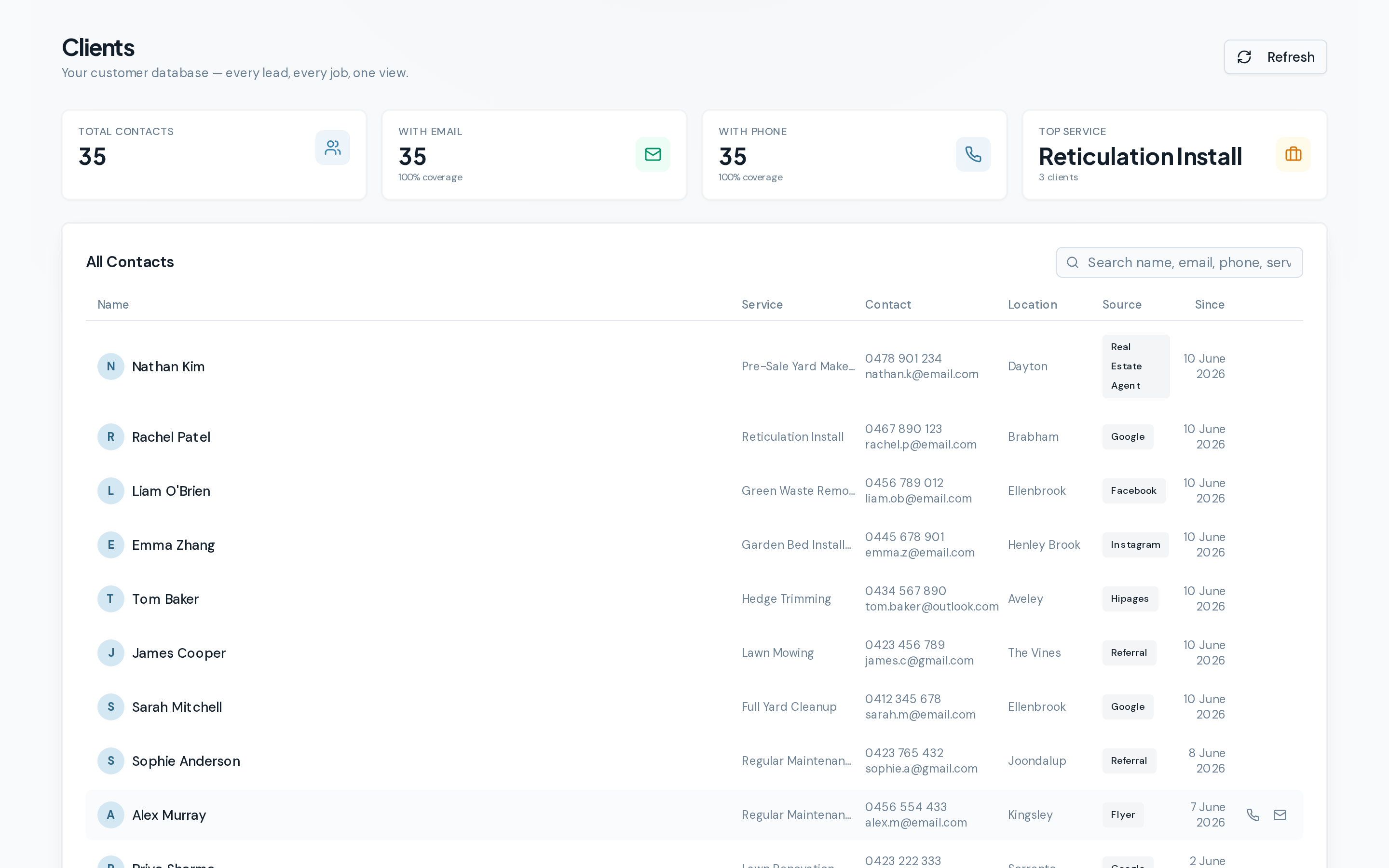Screen dimensions: 1389x868
Task: Click the Contact column header
Action: 888,304
